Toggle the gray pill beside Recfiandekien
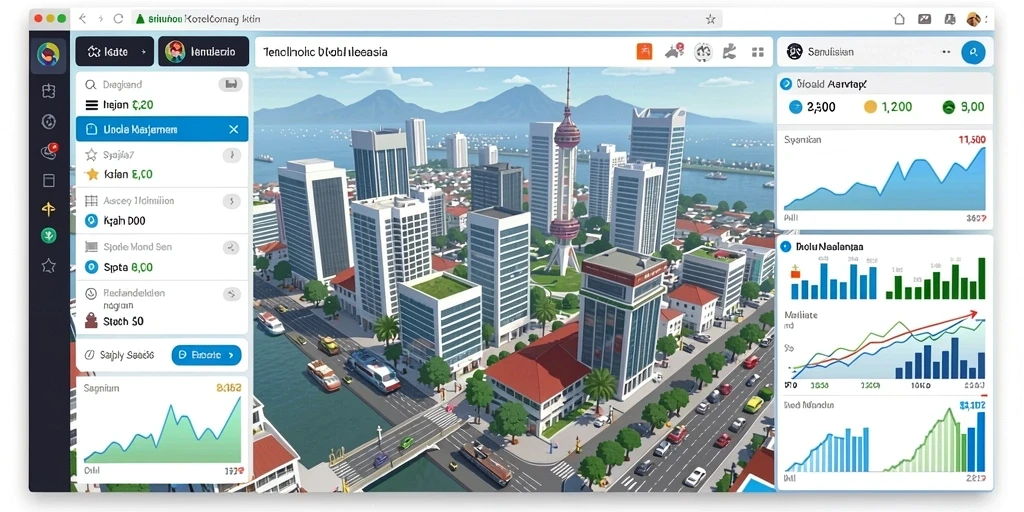This screenshot has width=1024, height=512. click(x=232, y=293)
